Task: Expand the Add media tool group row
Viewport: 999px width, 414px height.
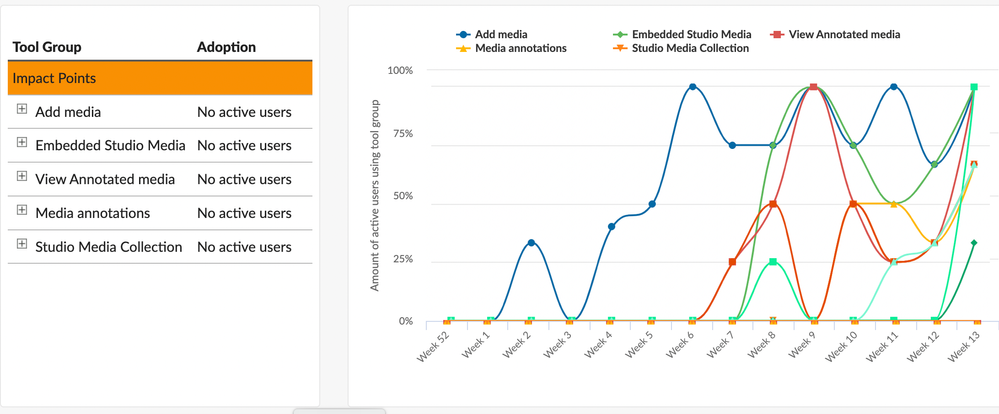Action: [x=22, y=109]
